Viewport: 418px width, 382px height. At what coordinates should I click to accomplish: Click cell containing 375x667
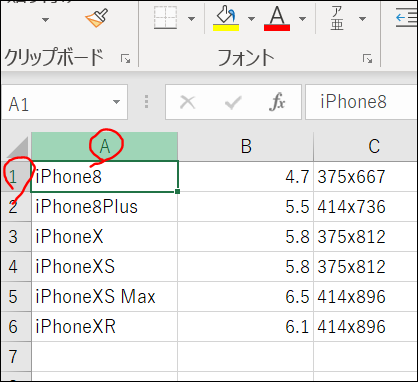(366, 177)
